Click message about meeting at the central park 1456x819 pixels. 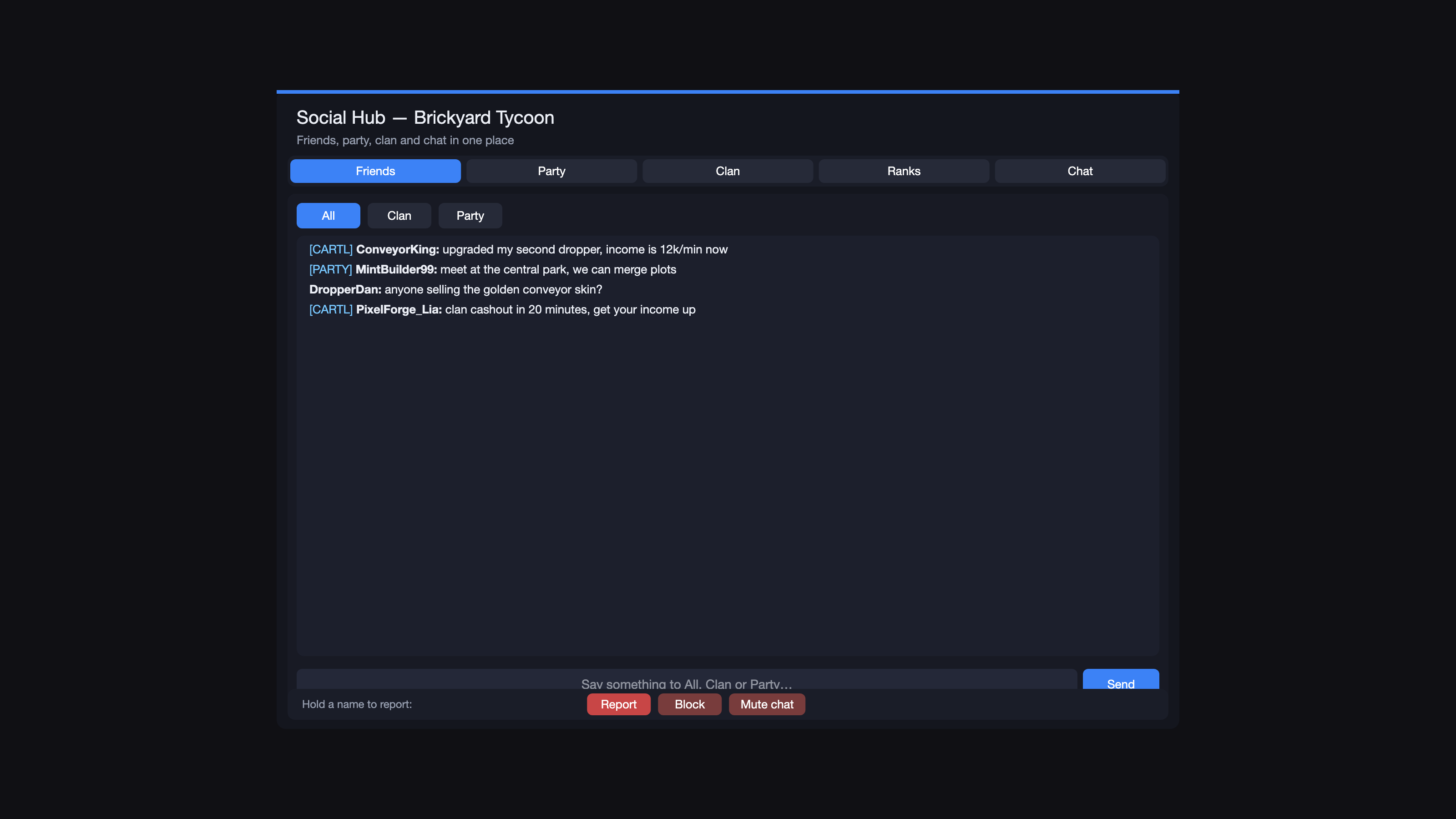coord(558,270)
